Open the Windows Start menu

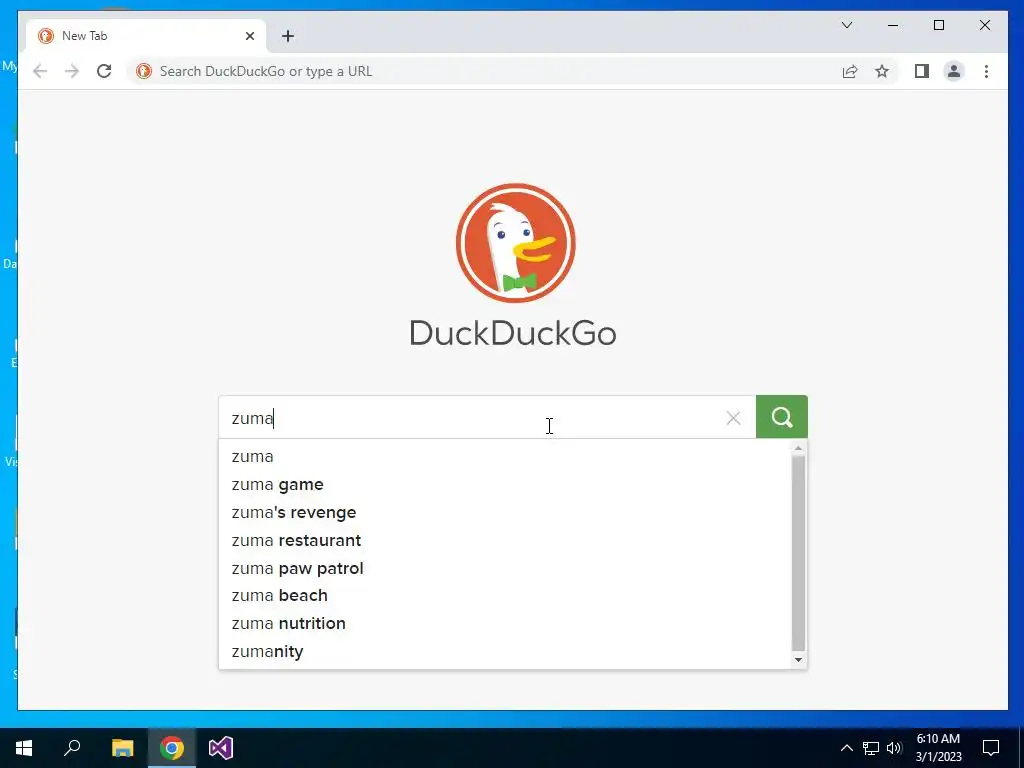[x=24, y=748]
